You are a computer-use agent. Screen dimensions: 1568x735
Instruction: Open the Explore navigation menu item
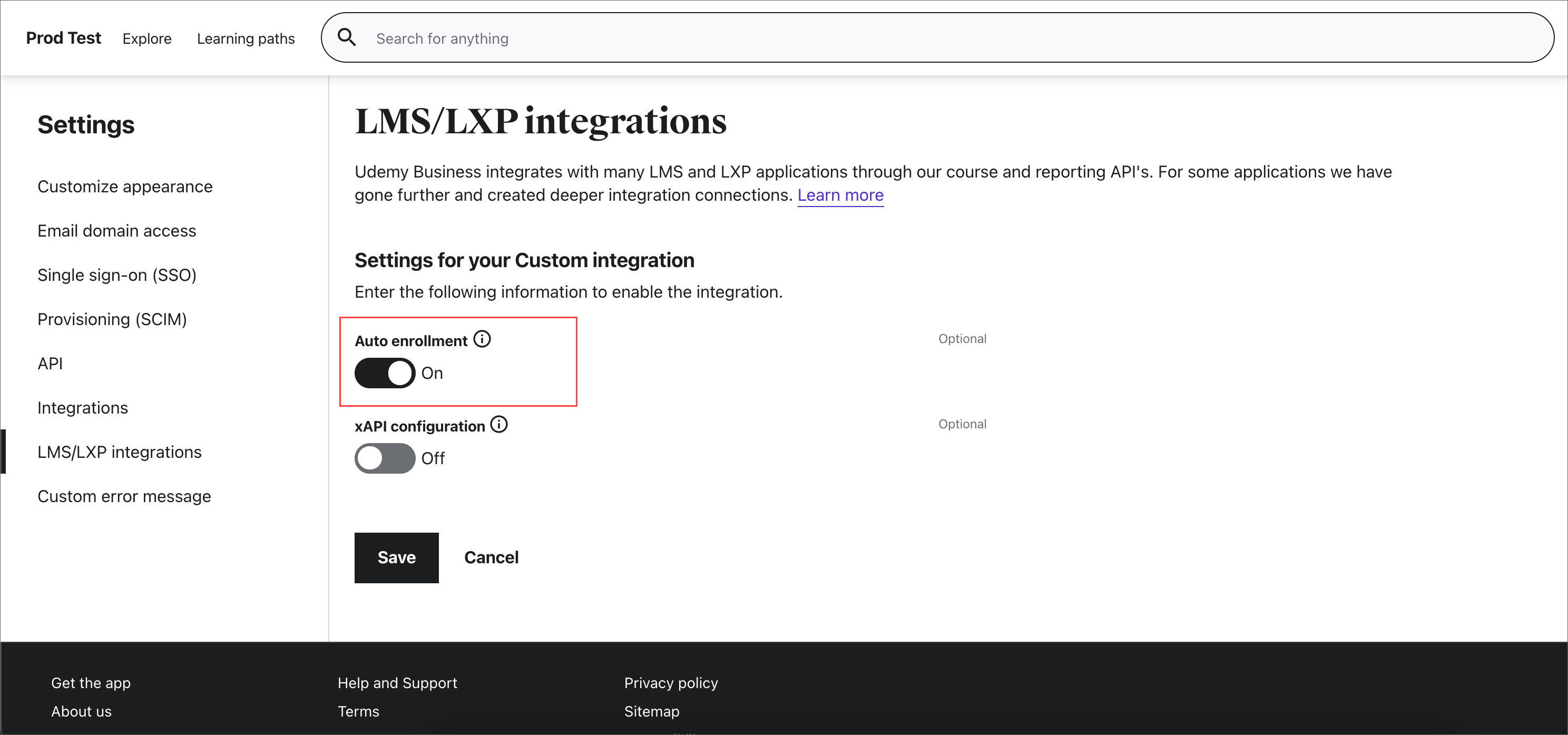point(148,37)
